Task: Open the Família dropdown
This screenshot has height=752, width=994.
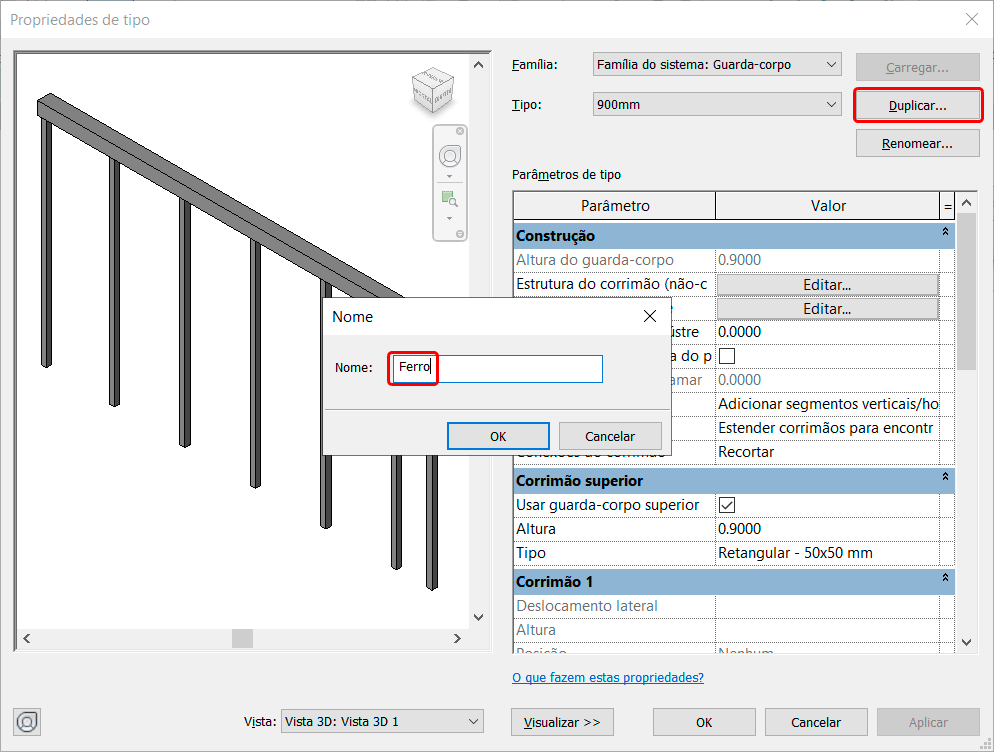Action: (x=717, y=65)
